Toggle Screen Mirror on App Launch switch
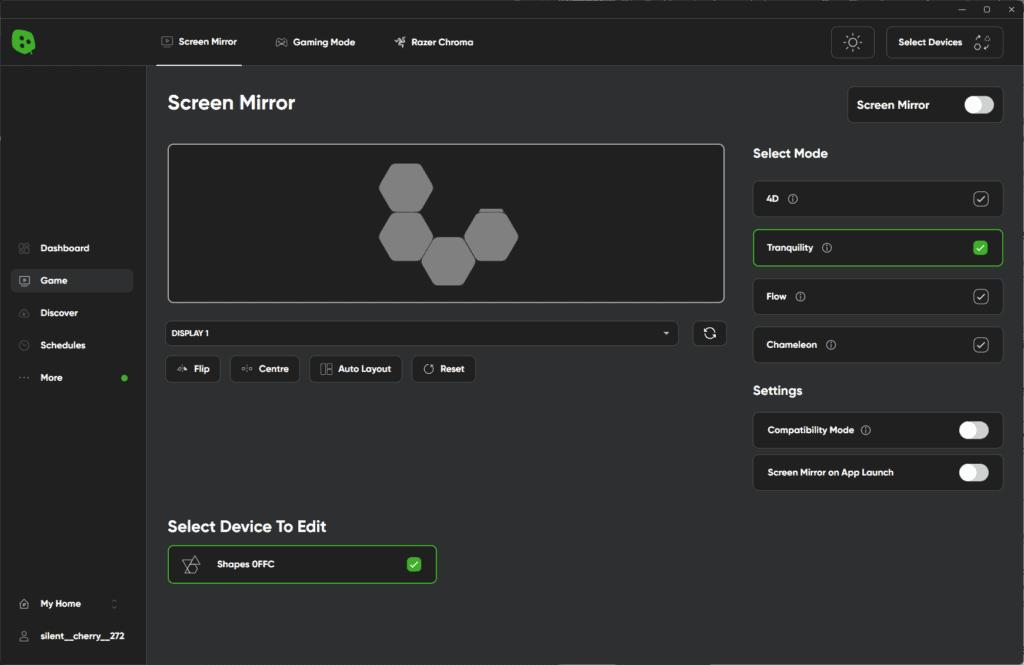1024x665 pixels. (x=973, y=473)
